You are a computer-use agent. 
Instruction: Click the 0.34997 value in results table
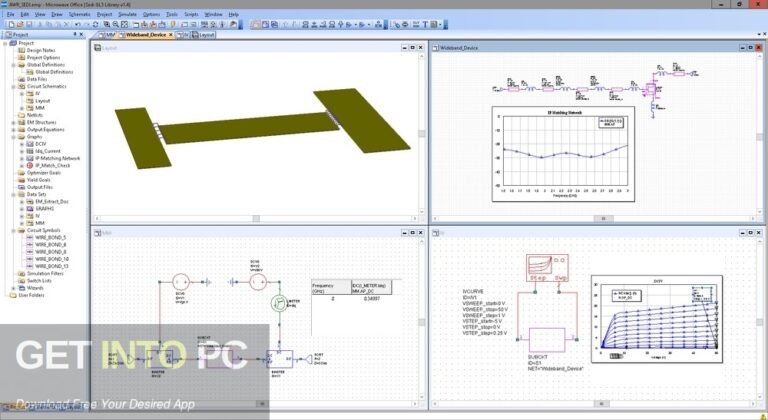click(372, 298)
